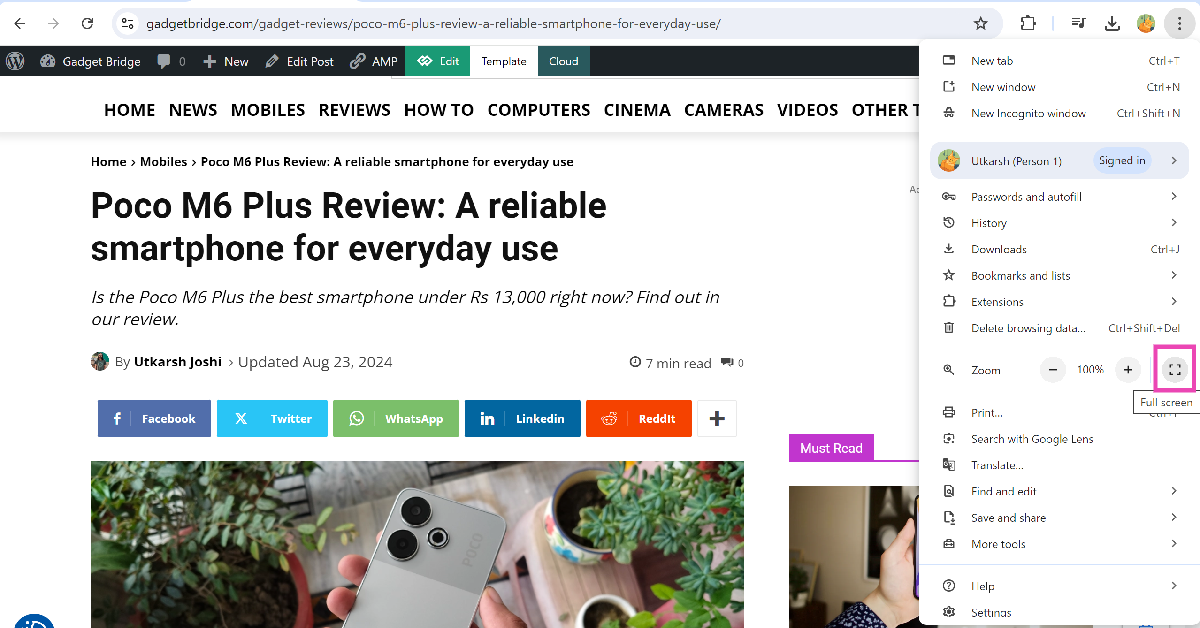Expand Find and edit submenu
The height and width of the screenshot is (628, 1200).
tap(1061, 491)
